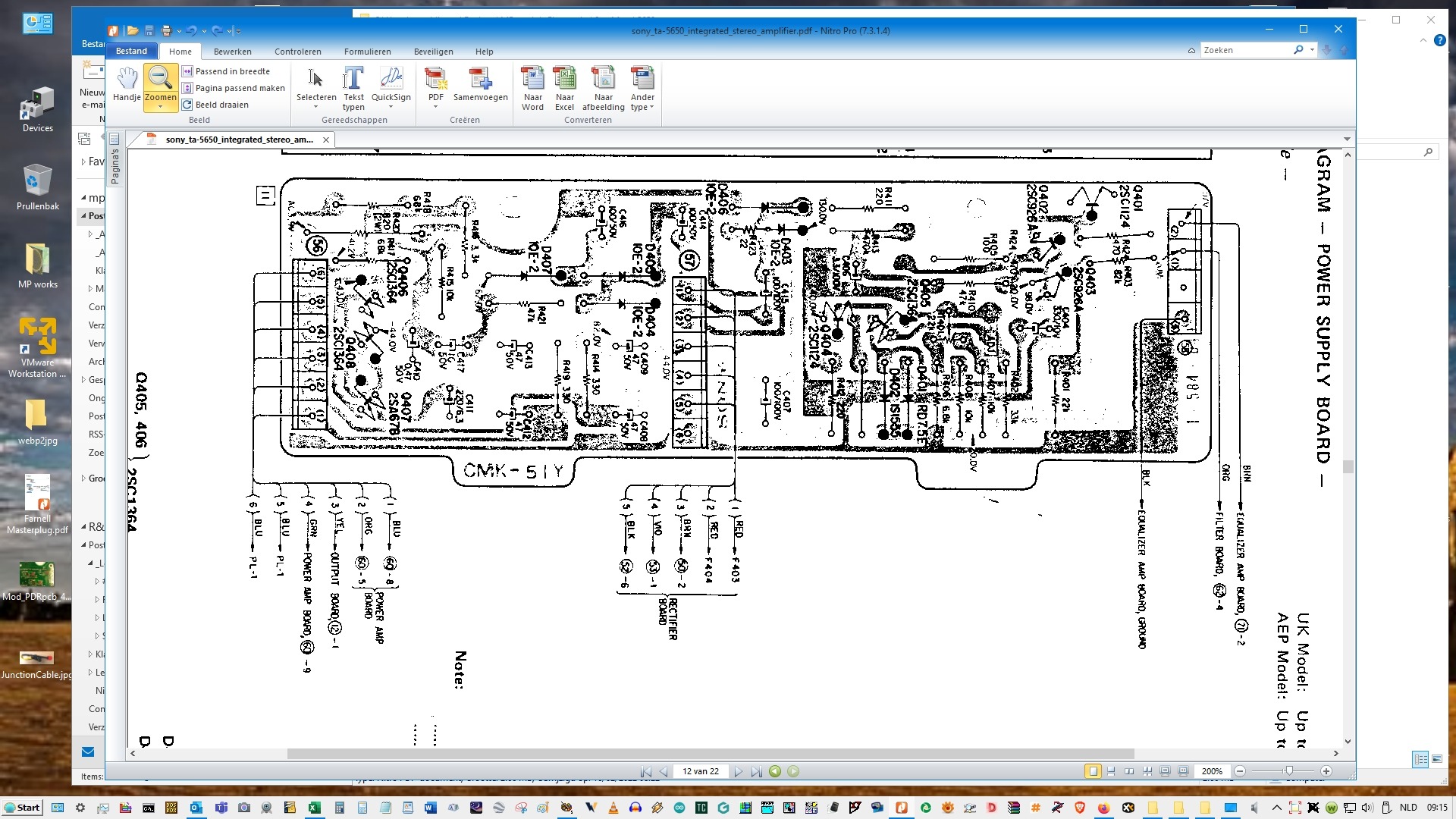Select continuous page view mode
The height and width of the screenshot is (819, 1456).
(x=1111, y=771)
